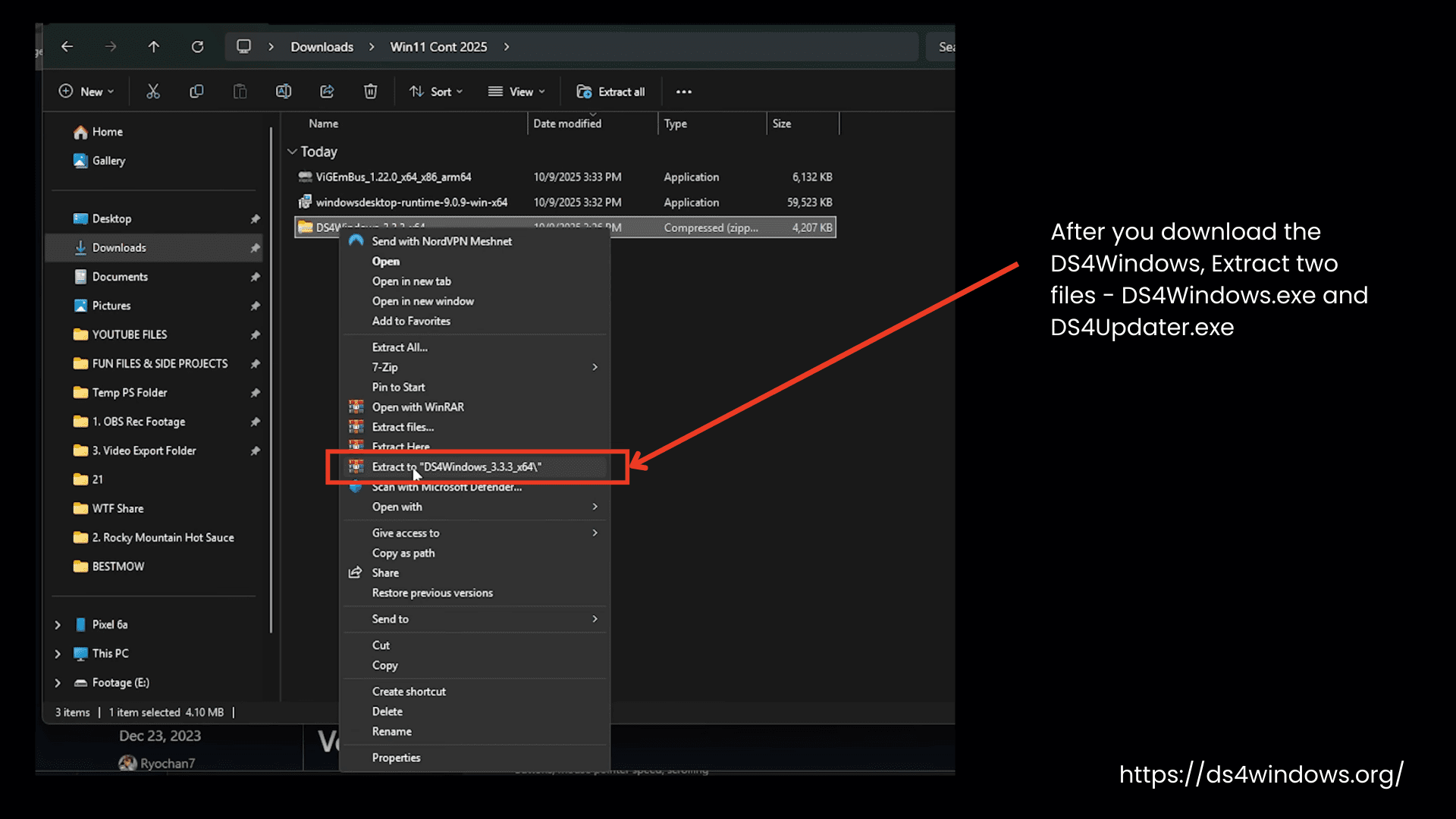Open Desktop in sidebar

click(102, 218)
